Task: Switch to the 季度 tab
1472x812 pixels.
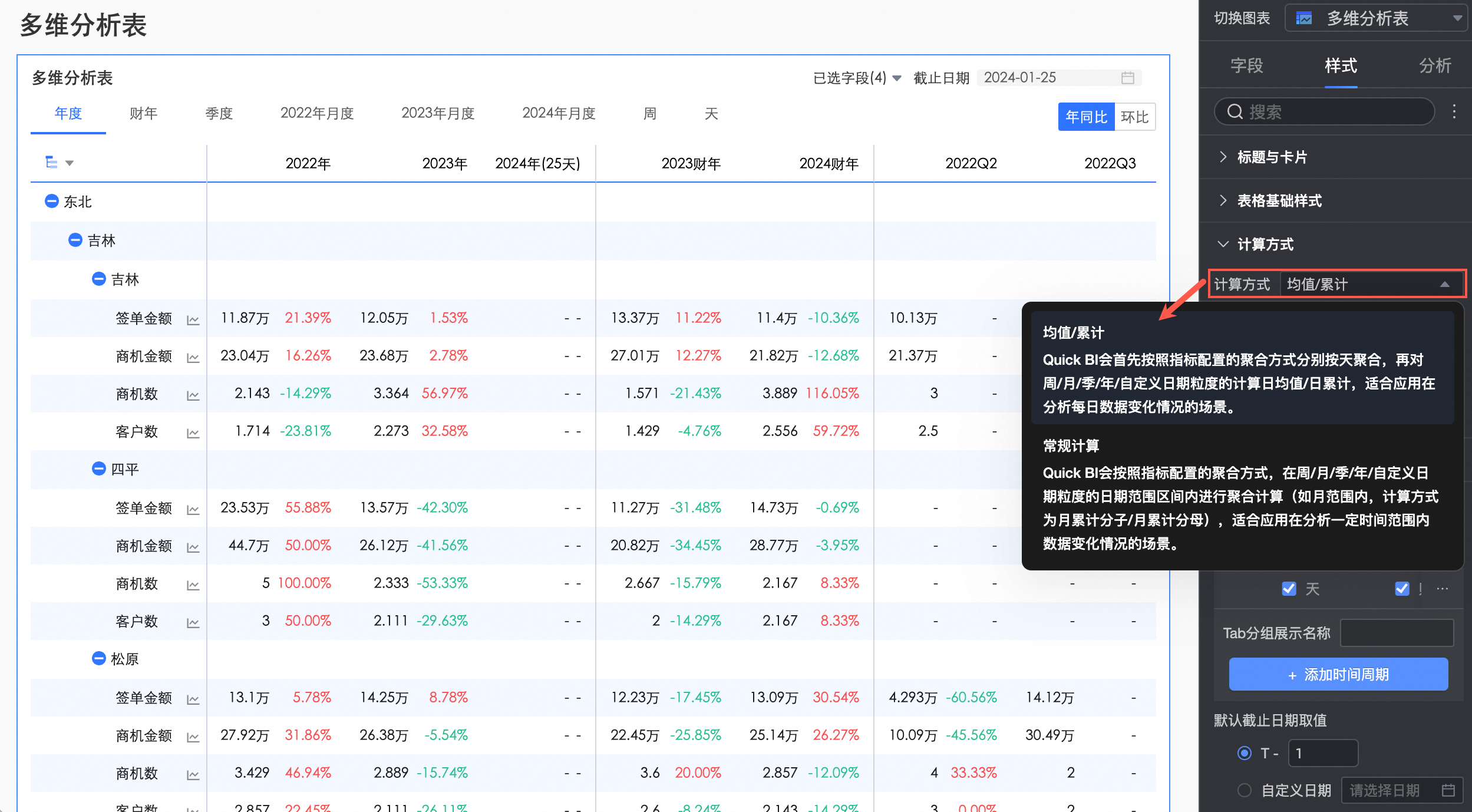Action: 219,113
